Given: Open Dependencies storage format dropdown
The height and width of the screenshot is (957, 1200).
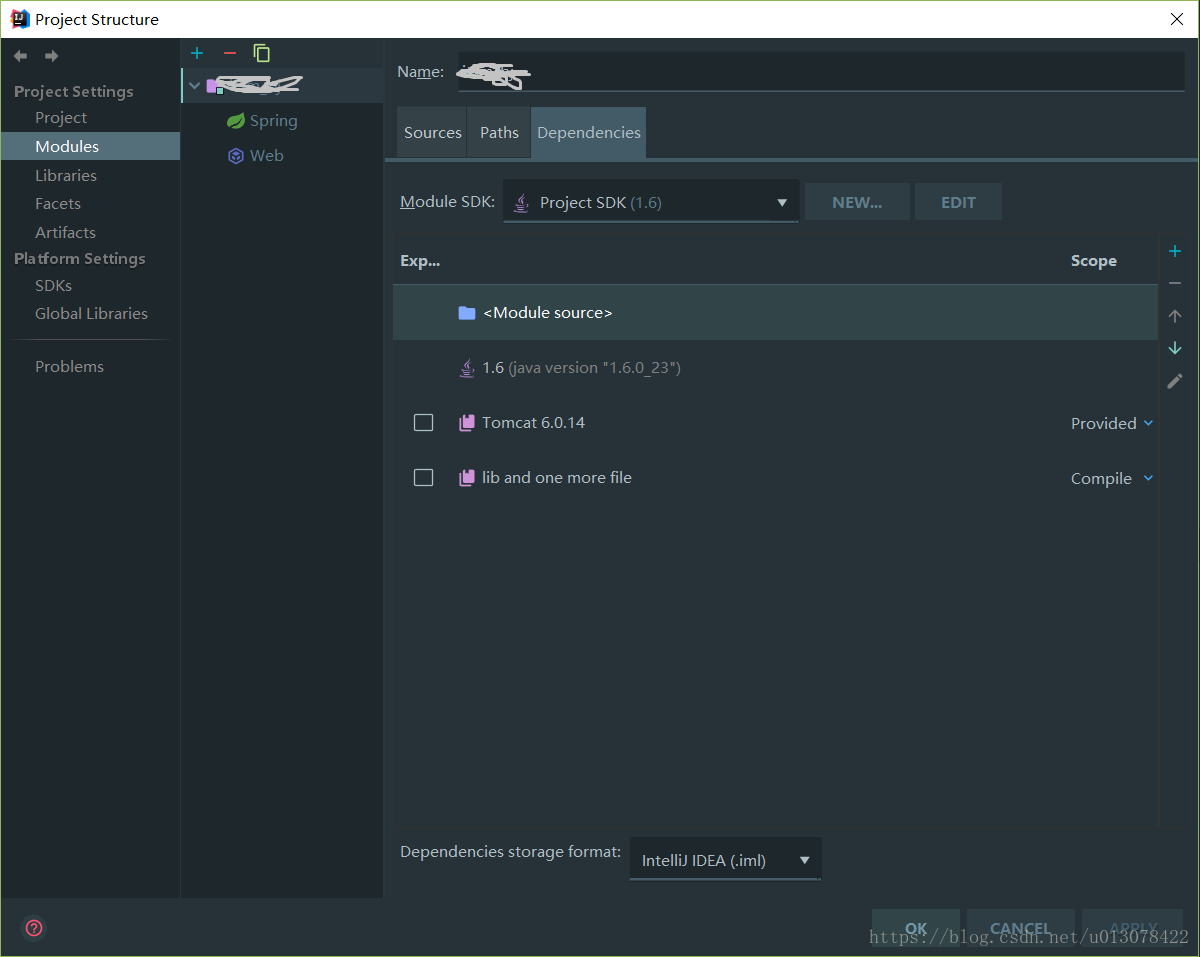Looking at the screenshot, I should click(x=725, y=860).
